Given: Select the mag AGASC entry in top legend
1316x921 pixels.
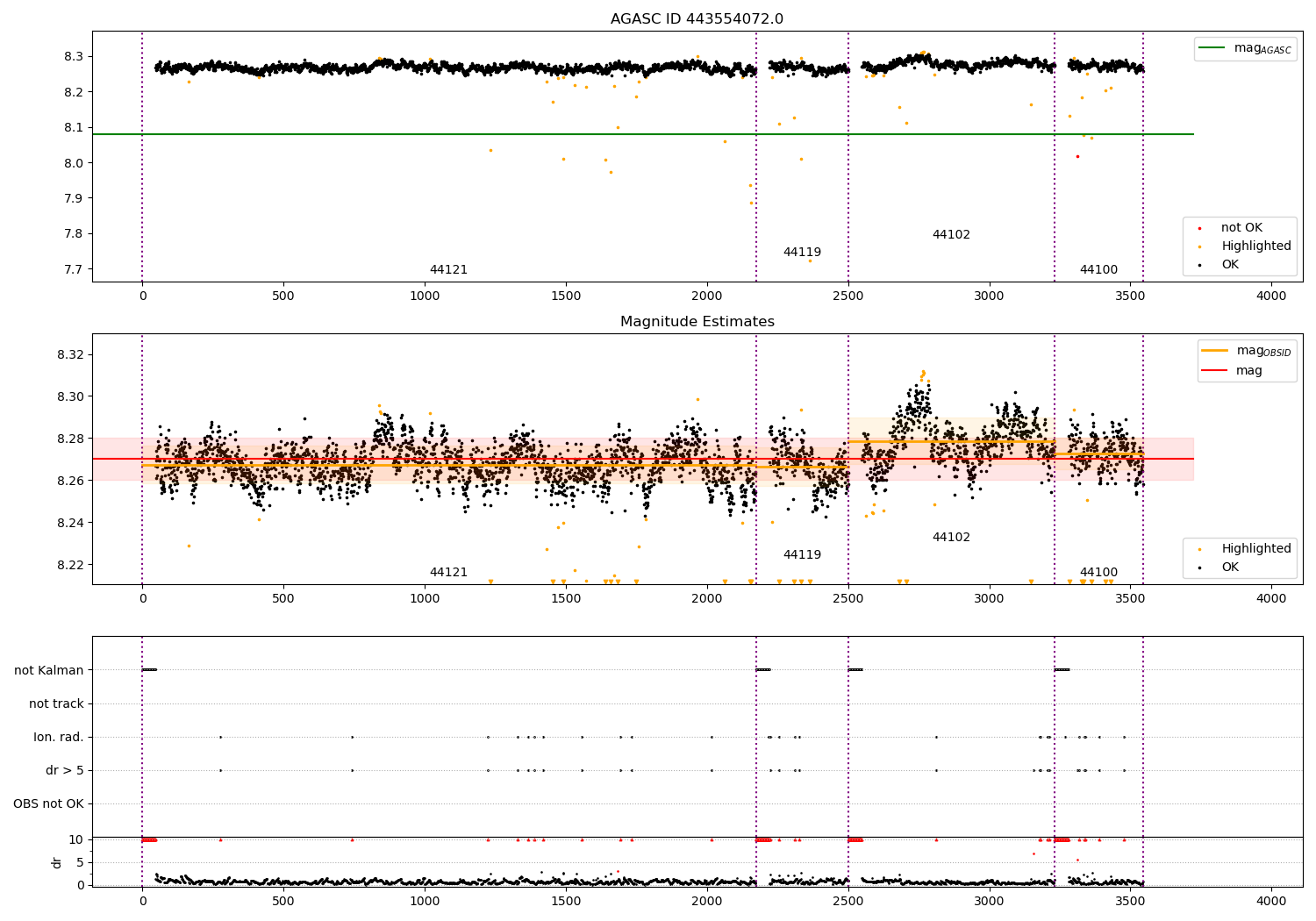Looking at the screenshot, I should pos(1245,48).
